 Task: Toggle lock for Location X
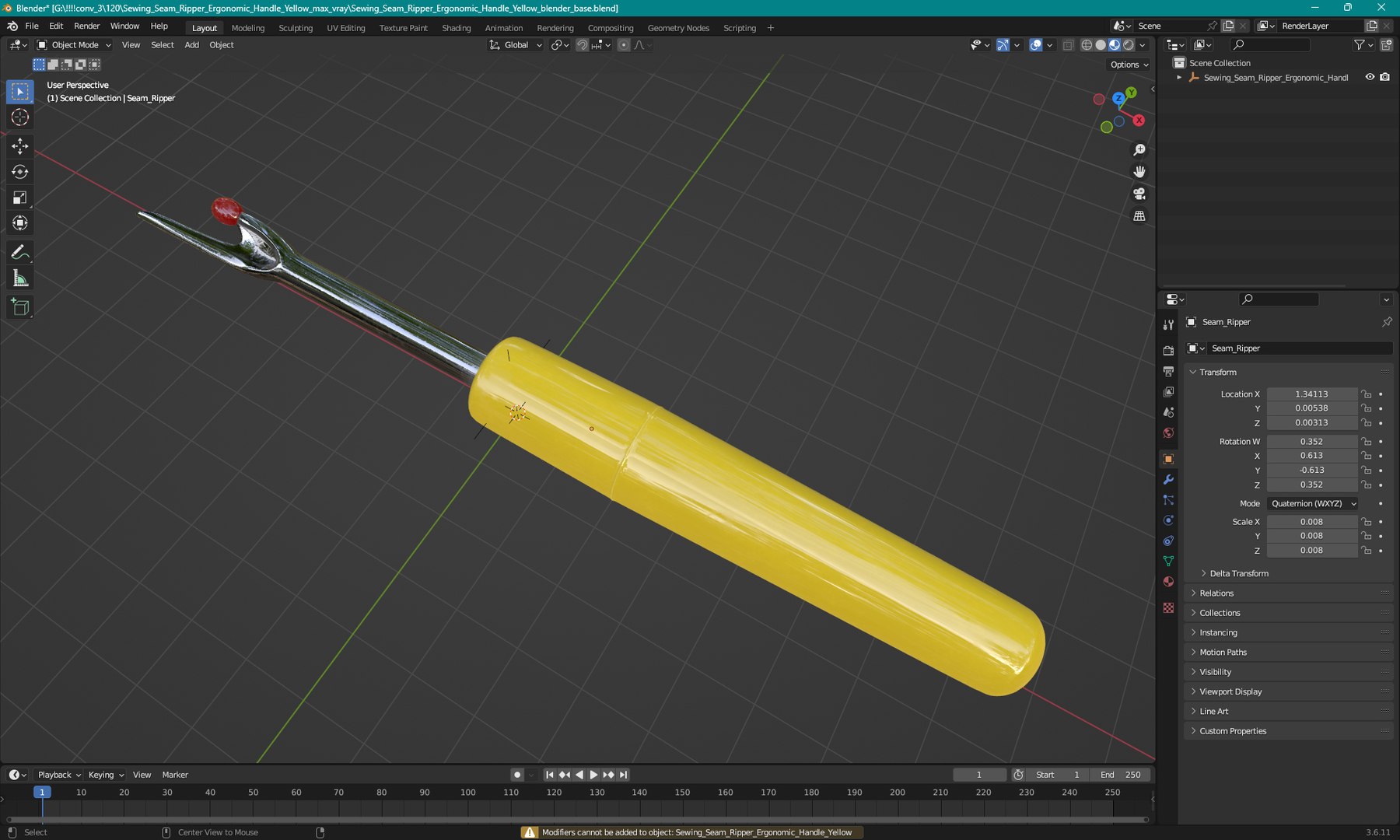coord(1367,394)
